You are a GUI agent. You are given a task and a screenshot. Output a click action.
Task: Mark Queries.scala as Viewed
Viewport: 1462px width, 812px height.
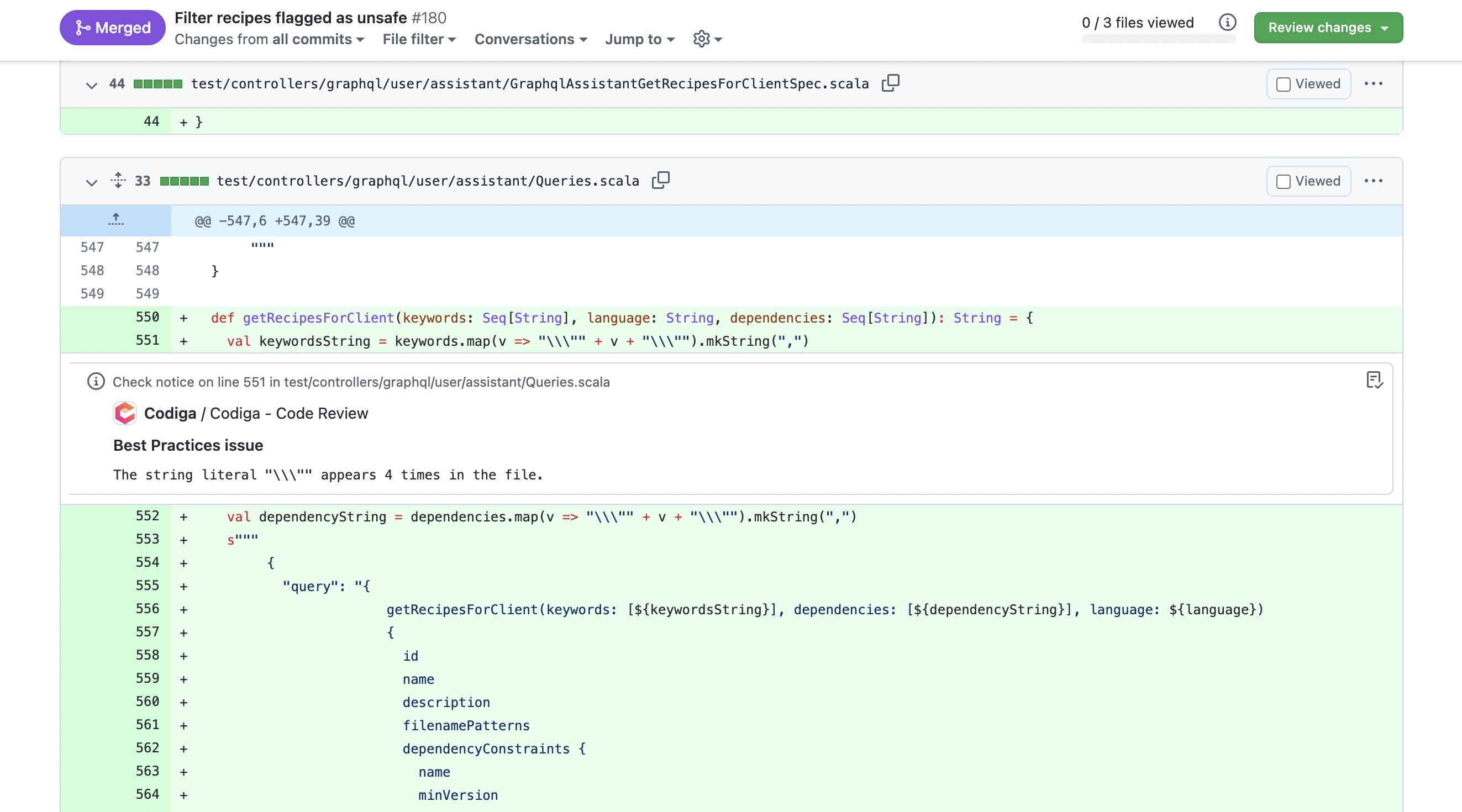1308,181
